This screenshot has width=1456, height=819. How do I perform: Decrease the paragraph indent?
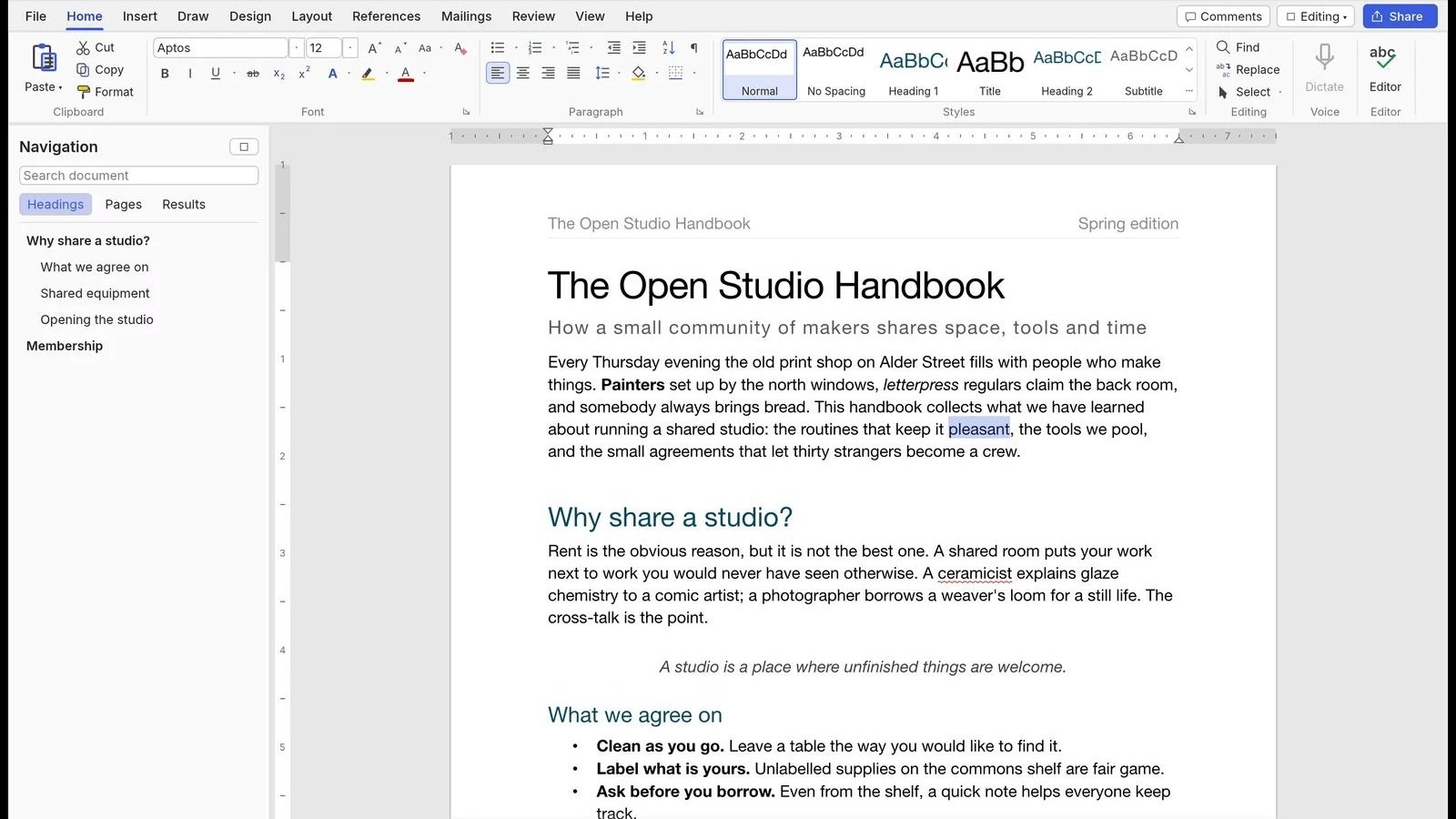614,48
